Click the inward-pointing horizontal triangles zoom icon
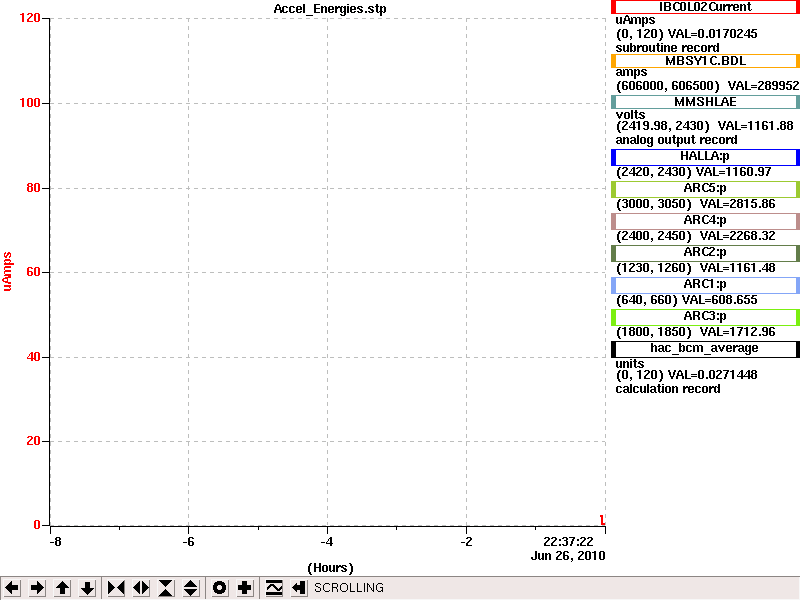The width and height of the screenshot is (800, 600). point(116,588)
